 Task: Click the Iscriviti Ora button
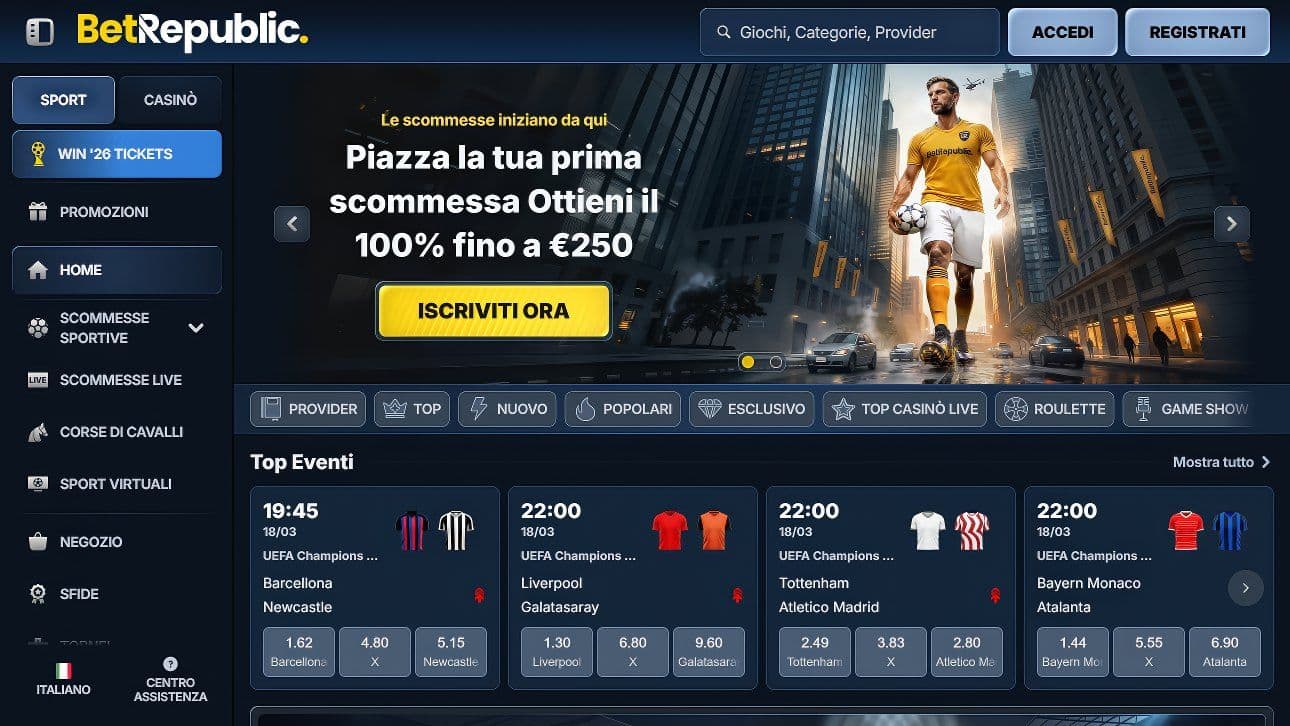coord(494,311)
